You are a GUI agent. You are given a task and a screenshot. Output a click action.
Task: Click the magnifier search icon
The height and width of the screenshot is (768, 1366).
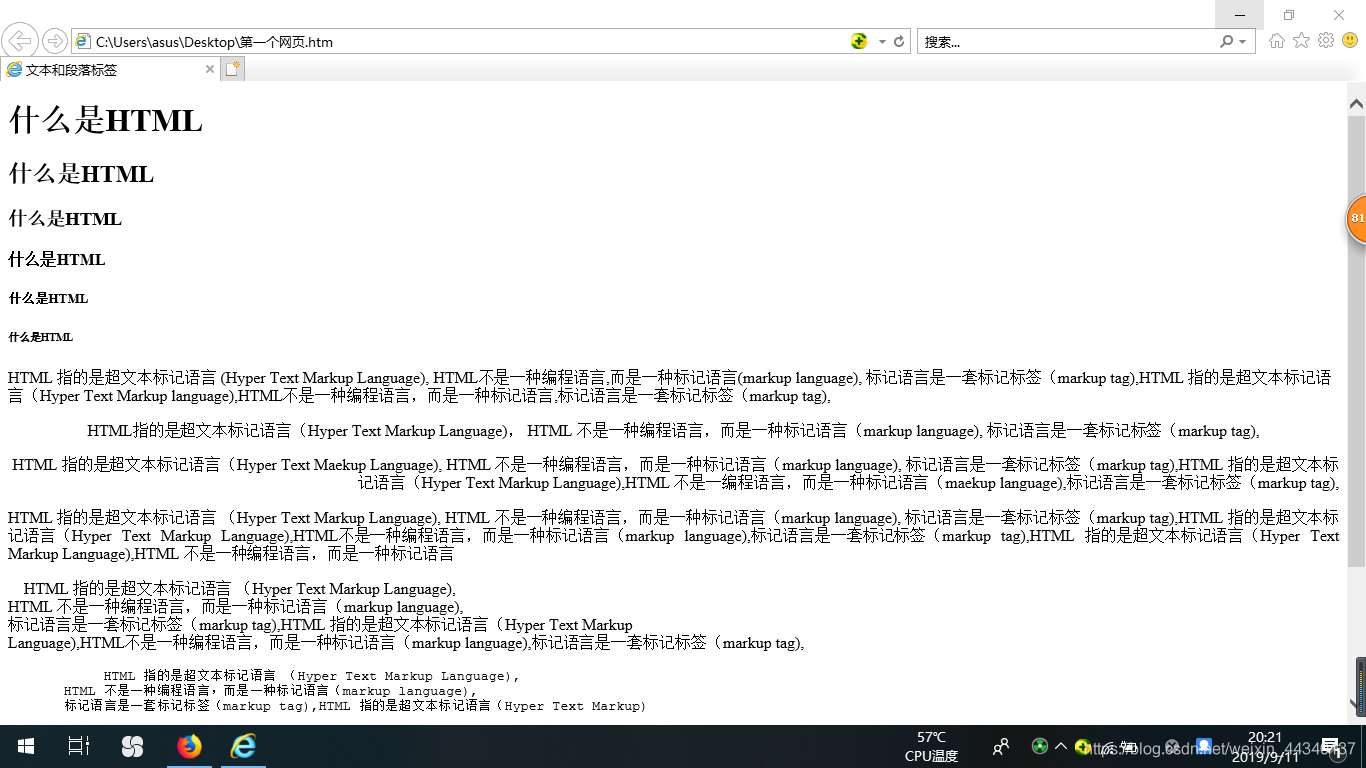1226,42
